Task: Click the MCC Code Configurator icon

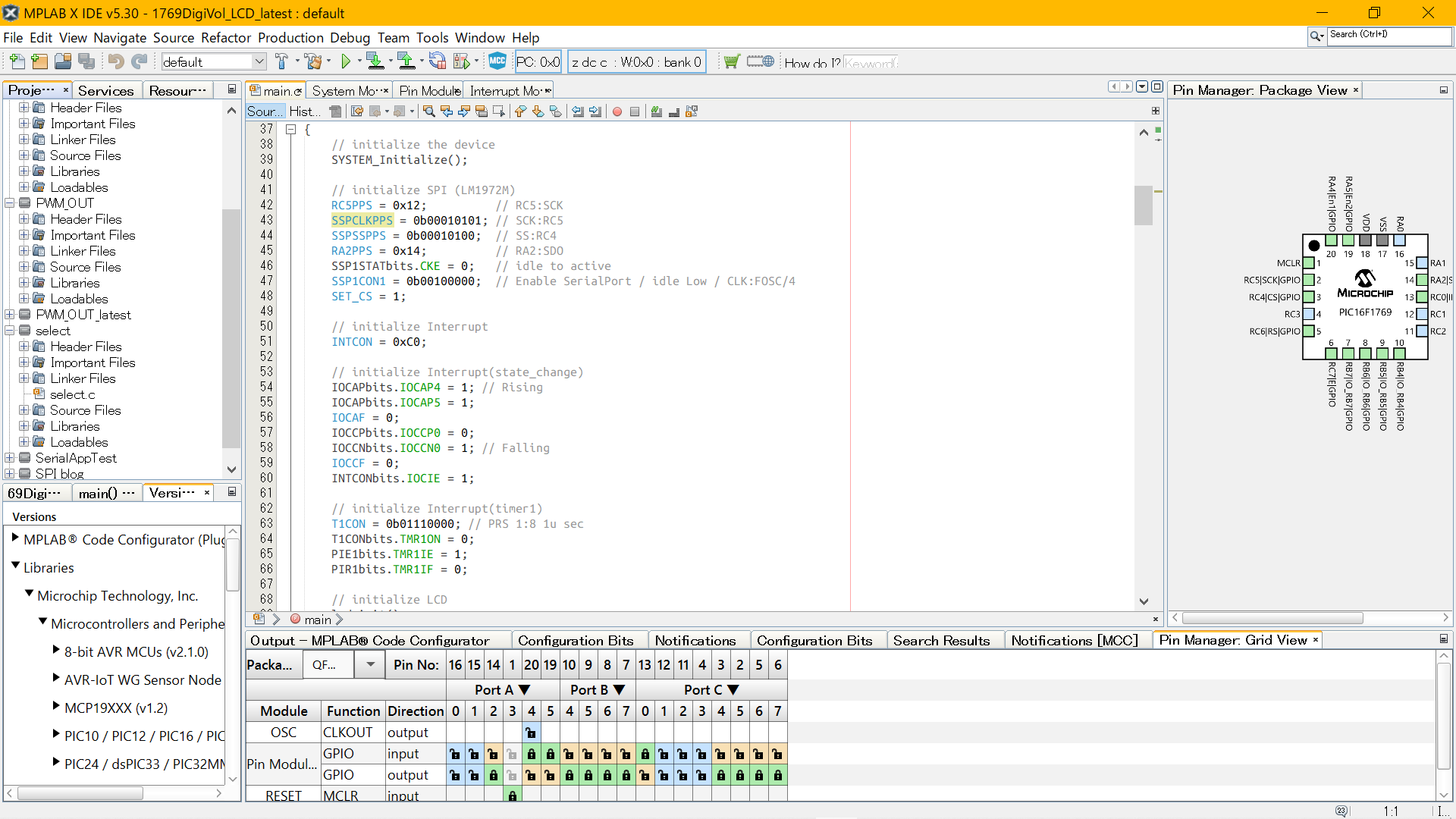Action: [x=497, y=61]
